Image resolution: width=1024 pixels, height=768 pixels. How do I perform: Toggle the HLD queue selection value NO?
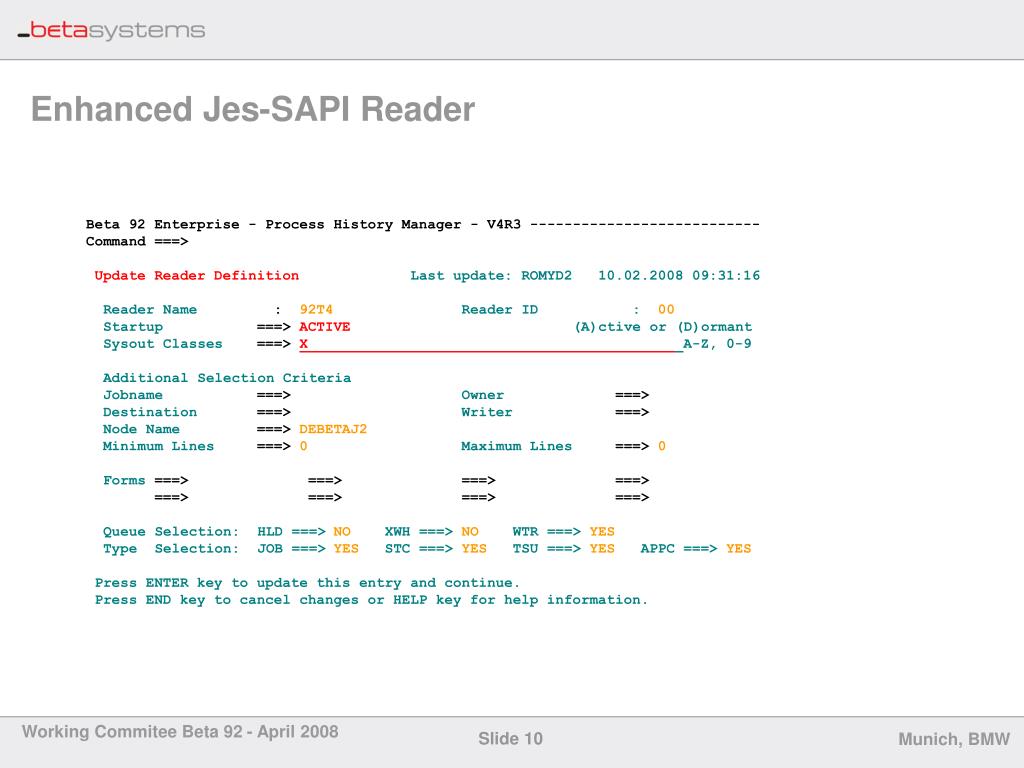[x=342, y=532]
